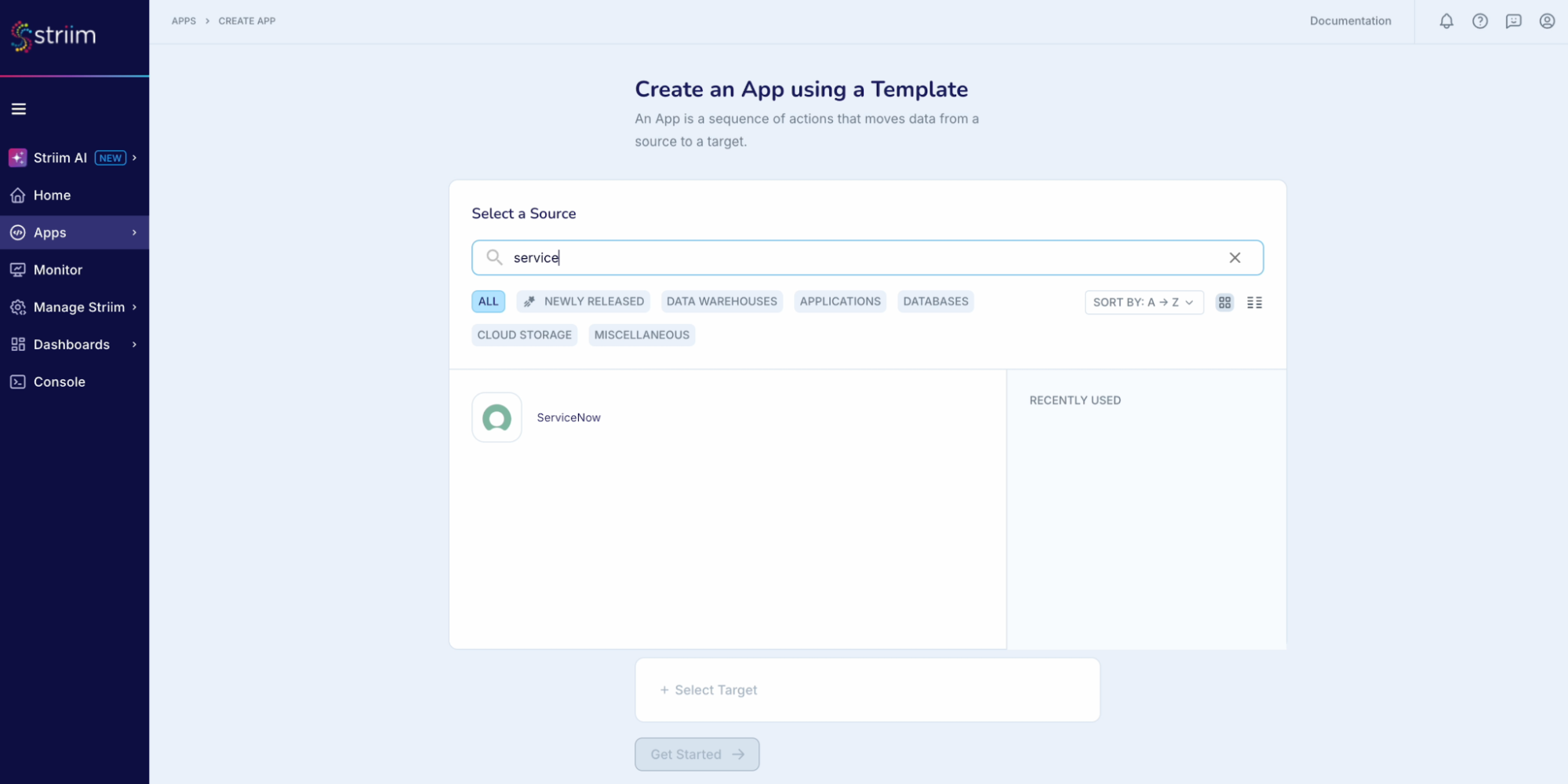Viewport: 1568px width, 784px height.
Task: Open the feedback chat icon
Action: click(x=1513, y=21)
